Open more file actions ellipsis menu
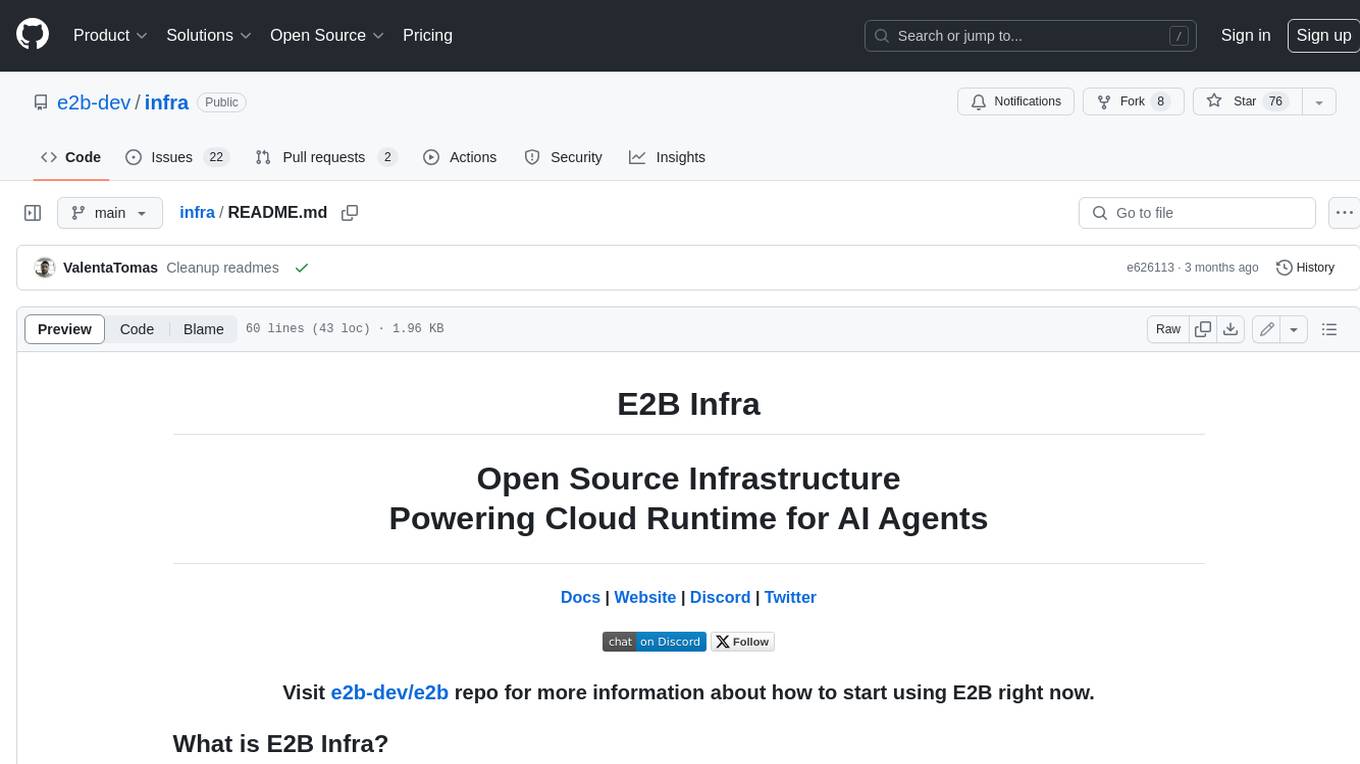This screenshot has height=764, width=1360. [1344, 213]
